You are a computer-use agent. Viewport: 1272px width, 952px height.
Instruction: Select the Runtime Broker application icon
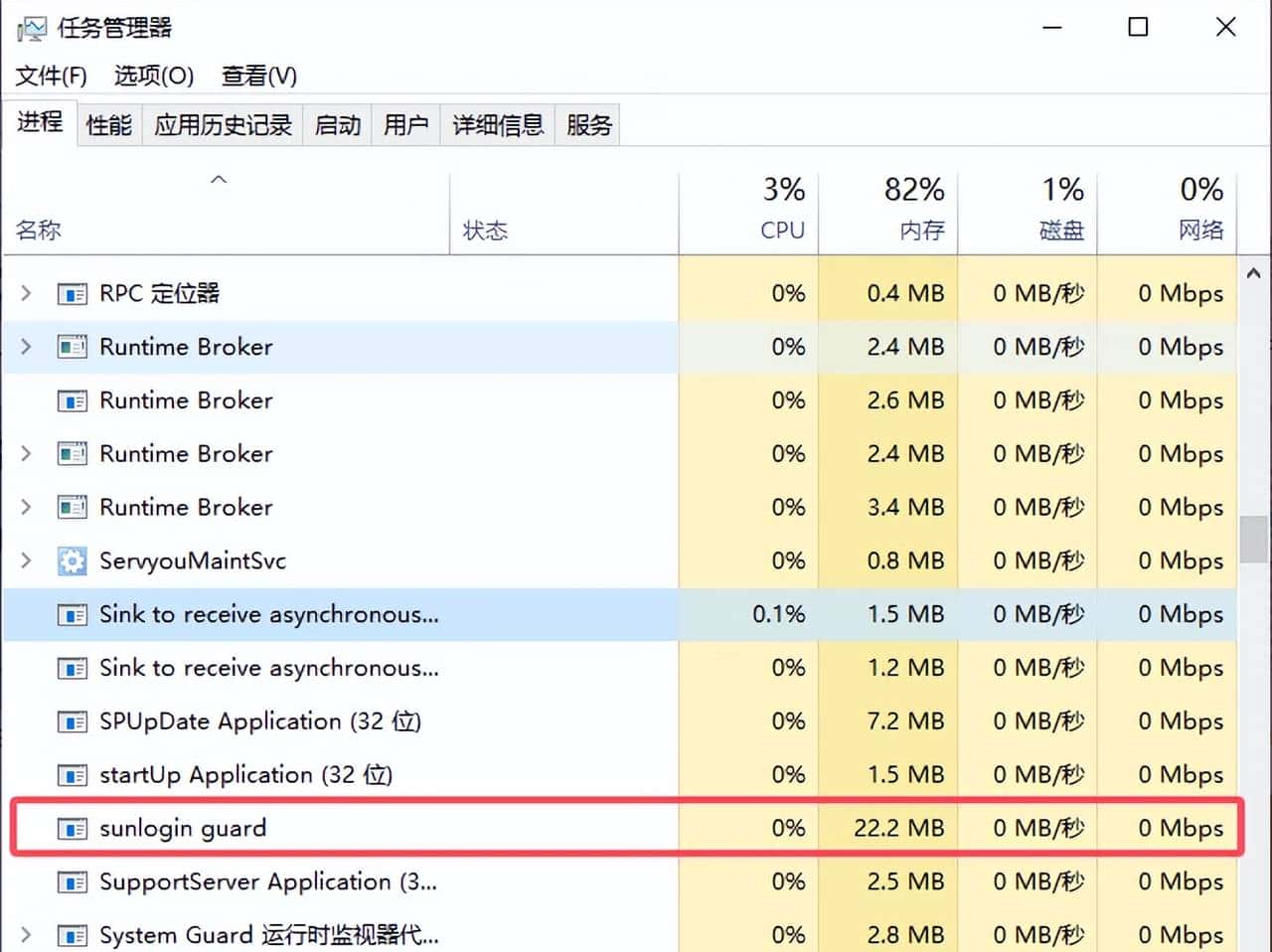72,347
